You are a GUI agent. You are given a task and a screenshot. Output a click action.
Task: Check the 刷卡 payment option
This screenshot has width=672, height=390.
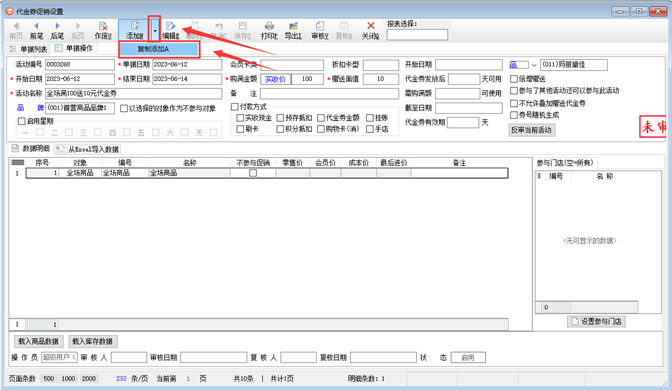240,129
